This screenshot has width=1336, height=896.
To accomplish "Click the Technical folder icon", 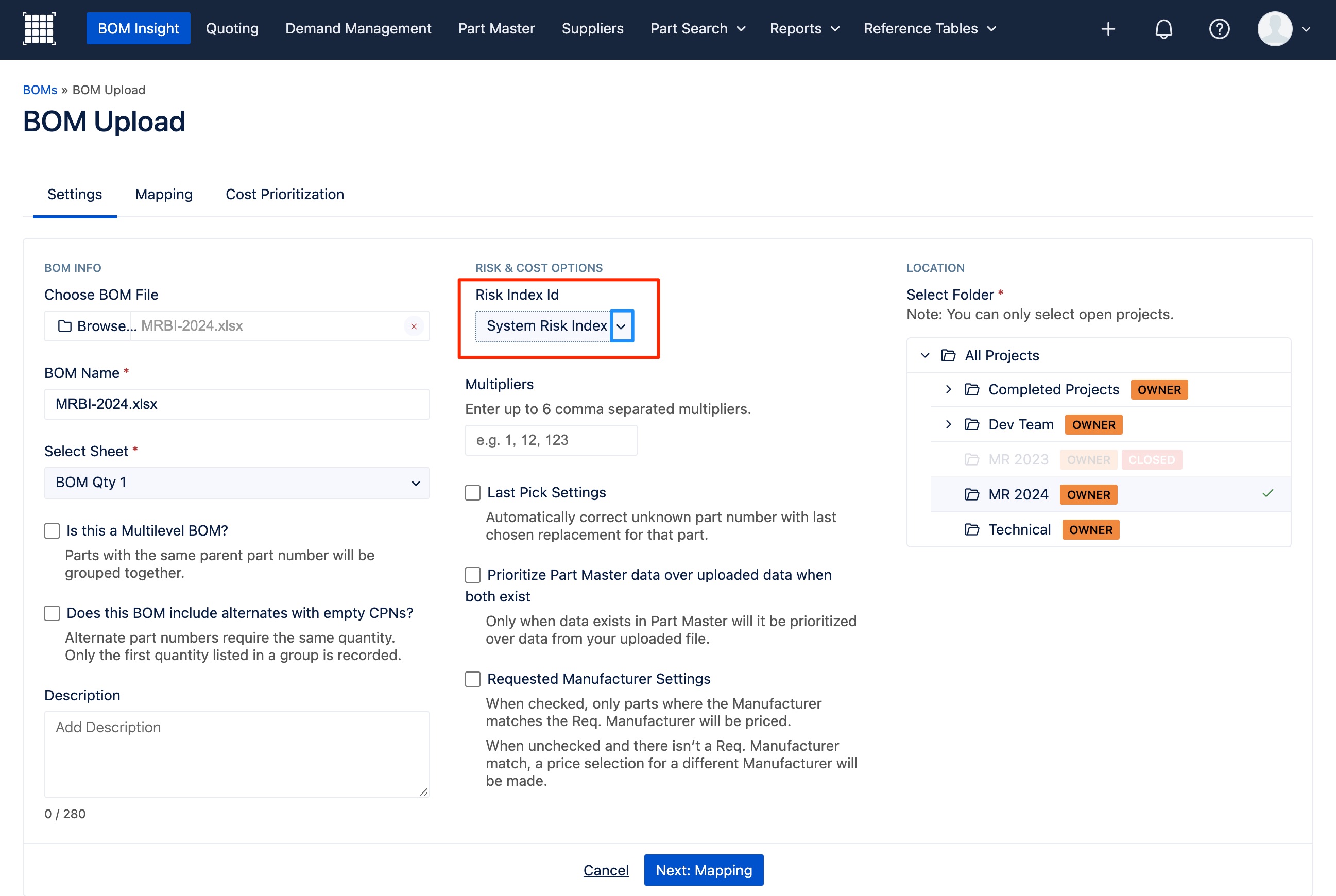I will pos(972,530).
